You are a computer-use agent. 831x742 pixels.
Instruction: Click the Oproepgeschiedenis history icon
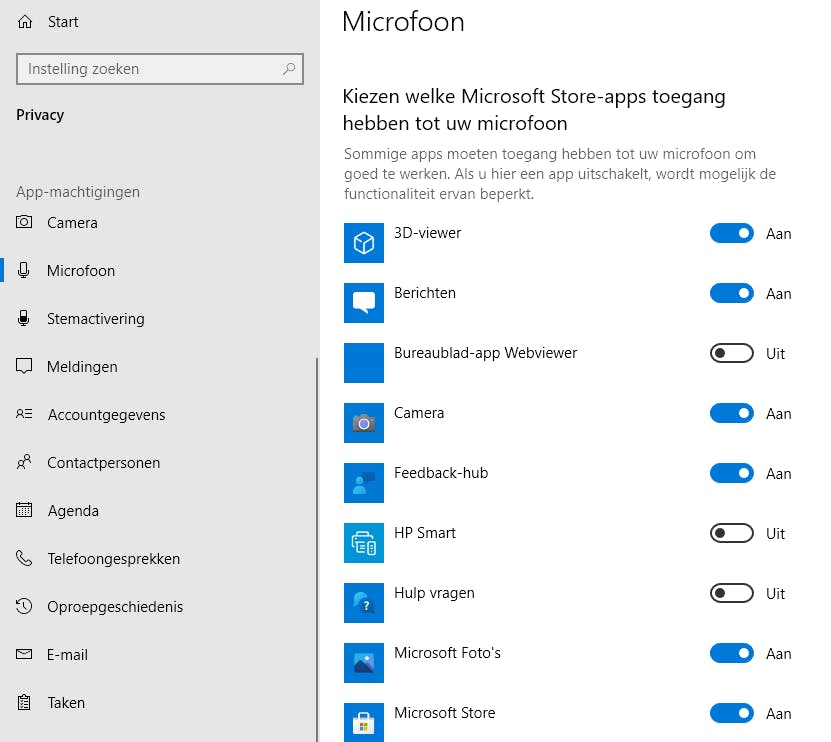click(24, 606)
